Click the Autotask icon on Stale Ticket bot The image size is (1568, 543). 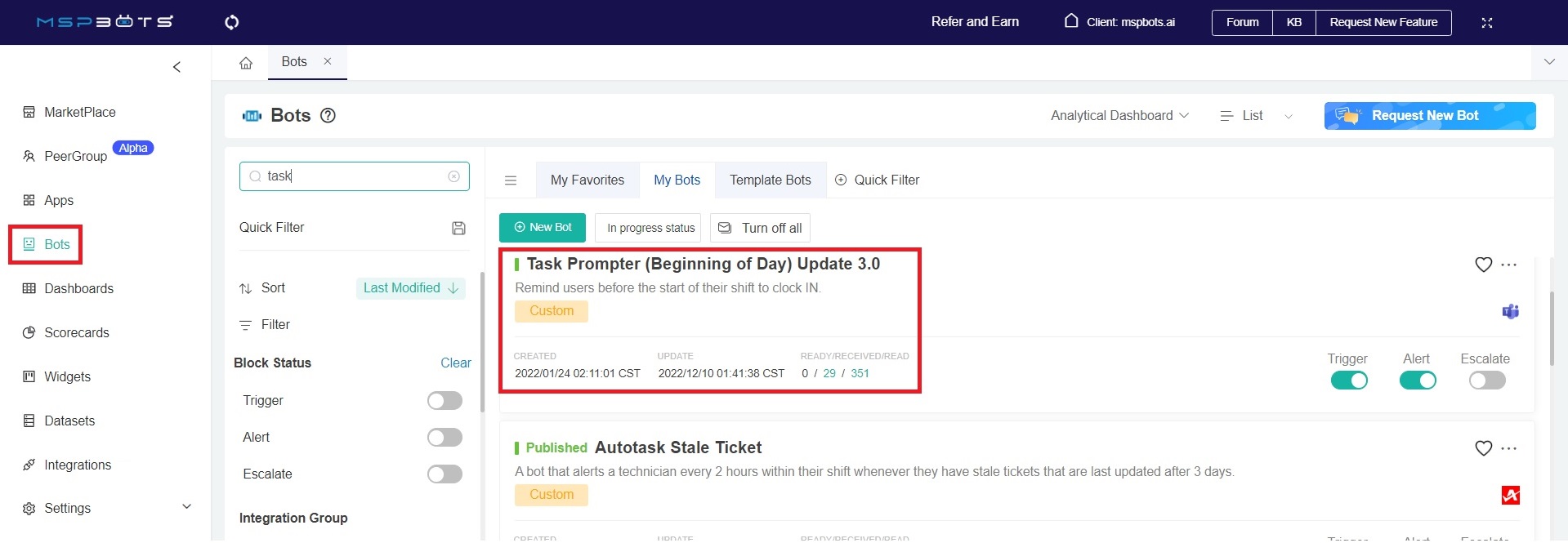[x=1511, y=495]
